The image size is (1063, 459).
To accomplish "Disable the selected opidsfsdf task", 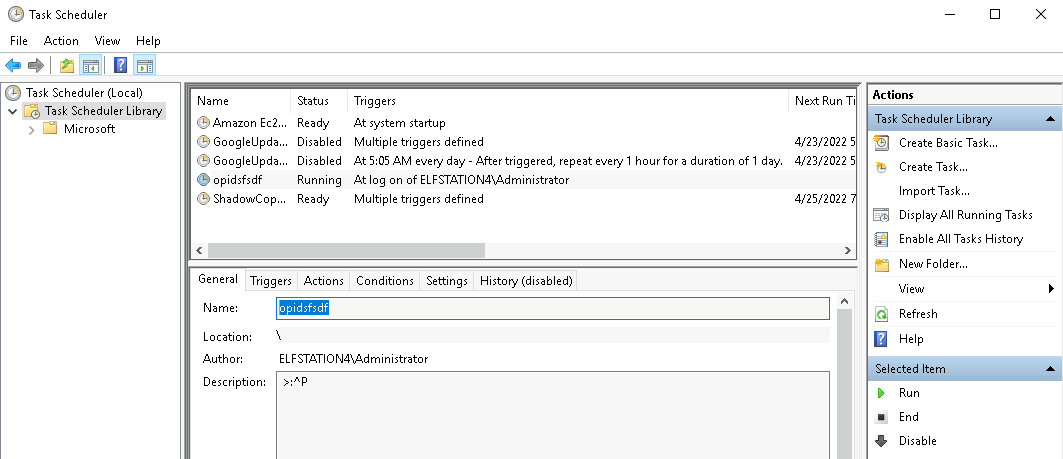I will point(918,441).
